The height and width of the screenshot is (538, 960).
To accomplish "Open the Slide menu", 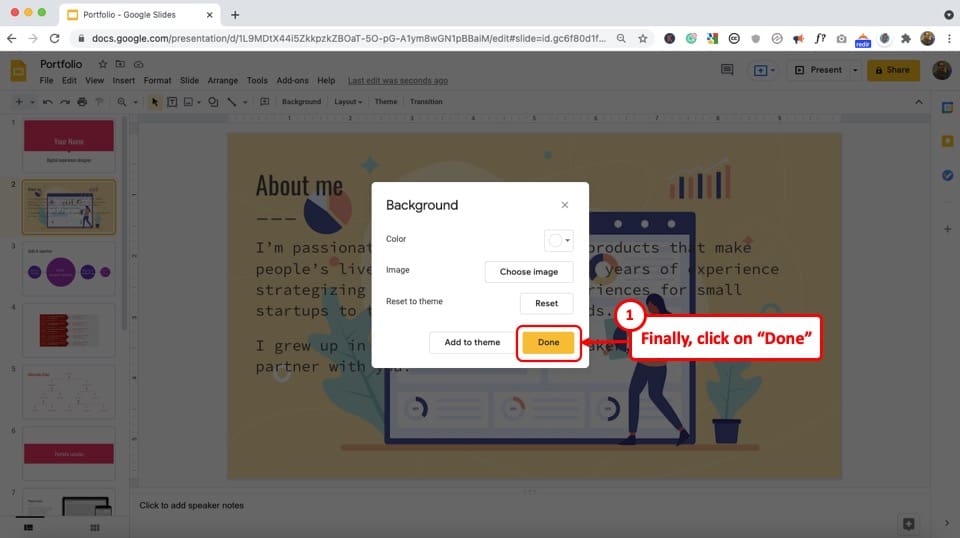I will [x=189, y=80].
